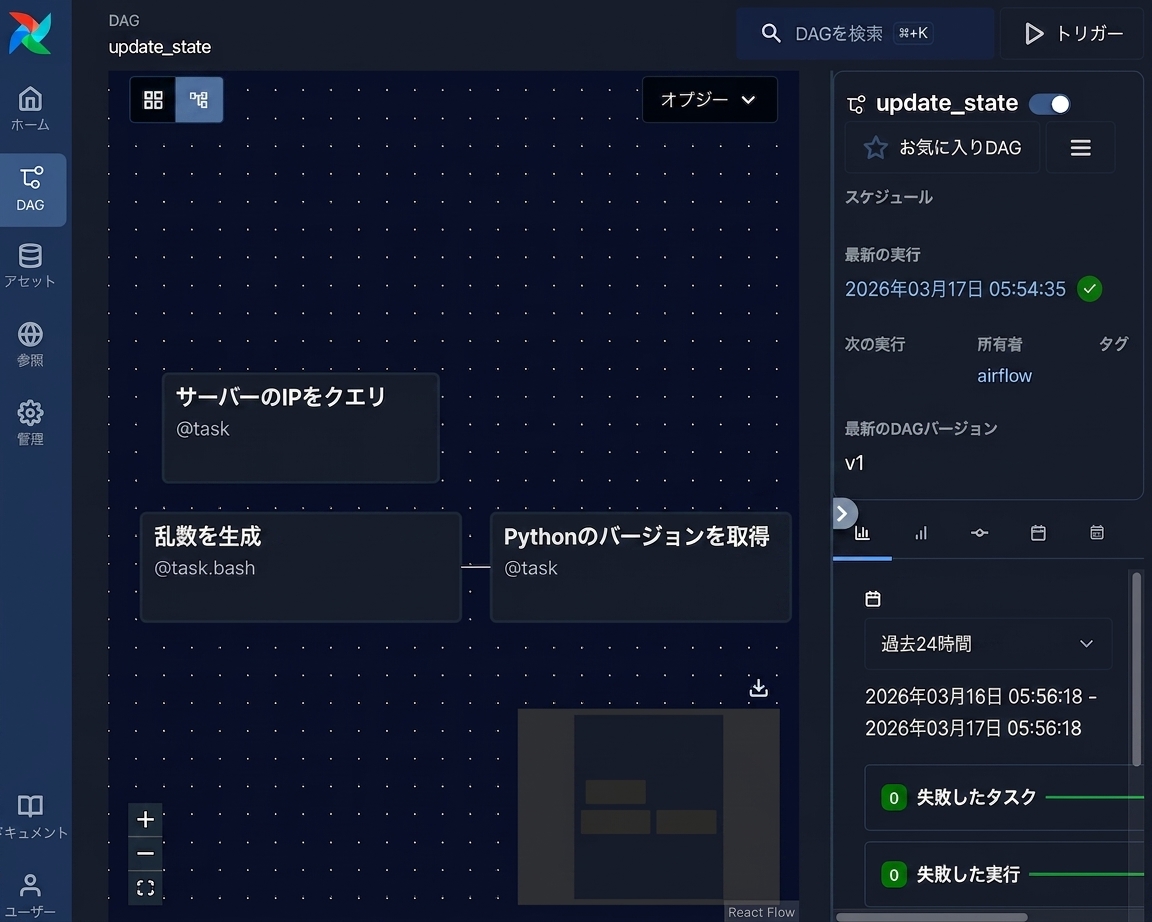Click the calendar icon above time range
1152x922 pixels.
tap(873, 599)
